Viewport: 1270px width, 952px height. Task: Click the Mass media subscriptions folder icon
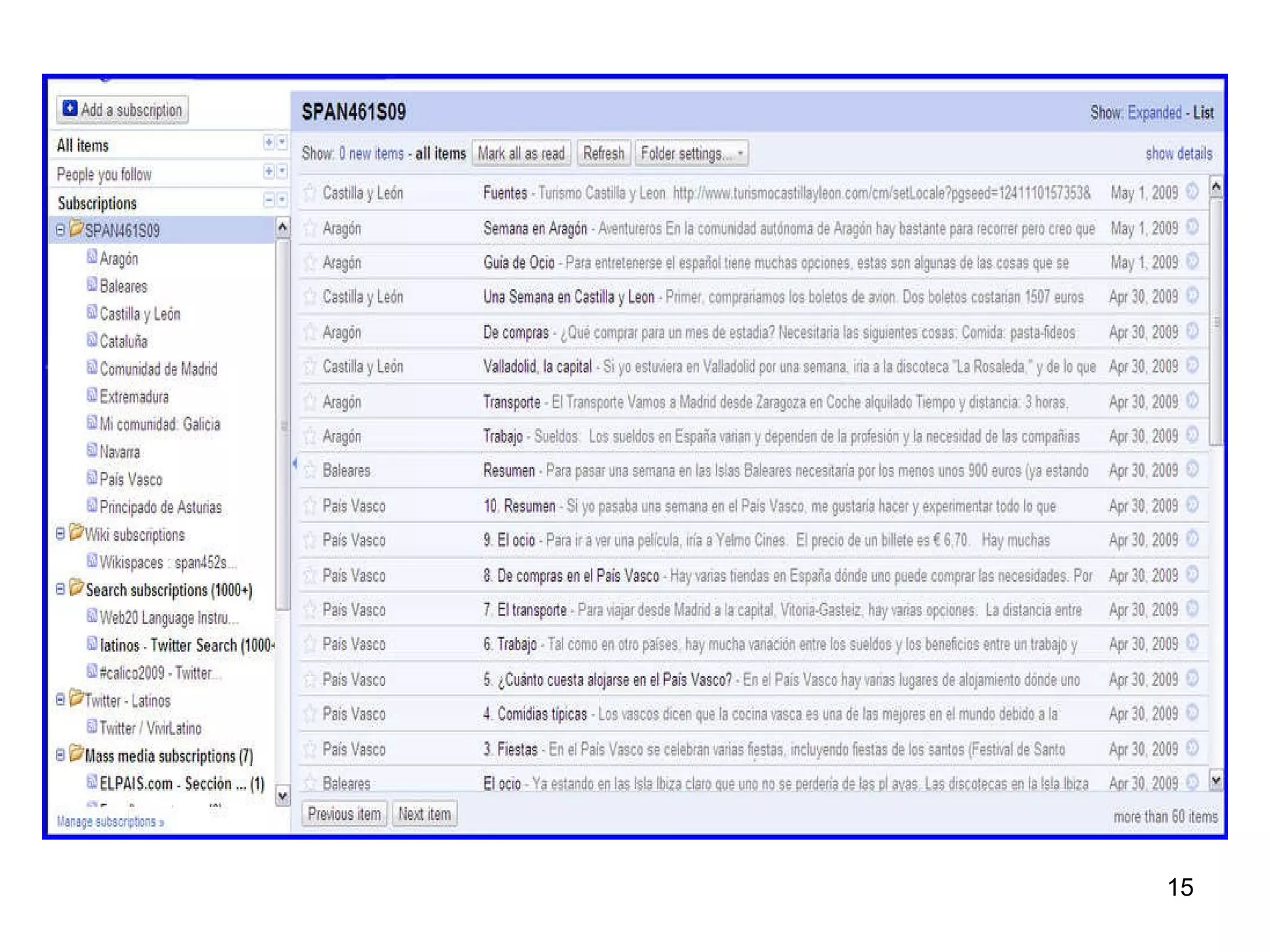pos(76,754)
